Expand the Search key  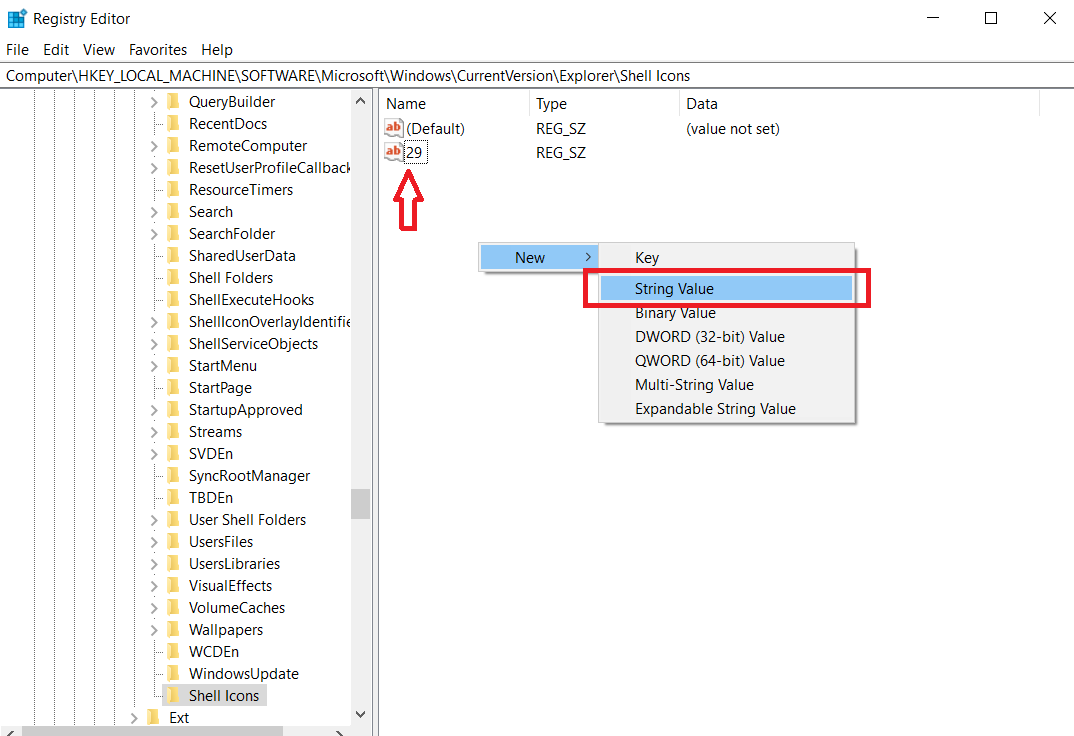(154, 212)
